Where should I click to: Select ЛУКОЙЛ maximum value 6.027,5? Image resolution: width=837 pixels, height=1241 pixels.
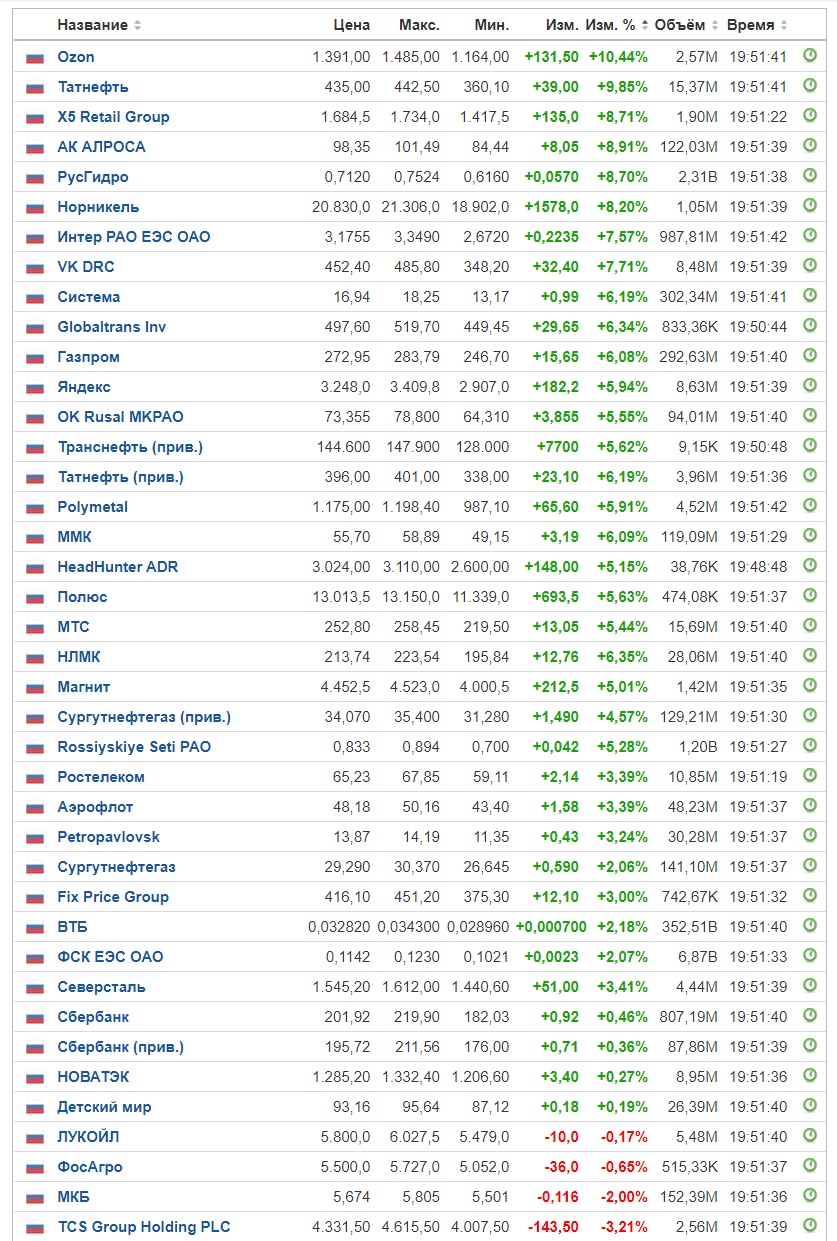[x=414, y=1137]
